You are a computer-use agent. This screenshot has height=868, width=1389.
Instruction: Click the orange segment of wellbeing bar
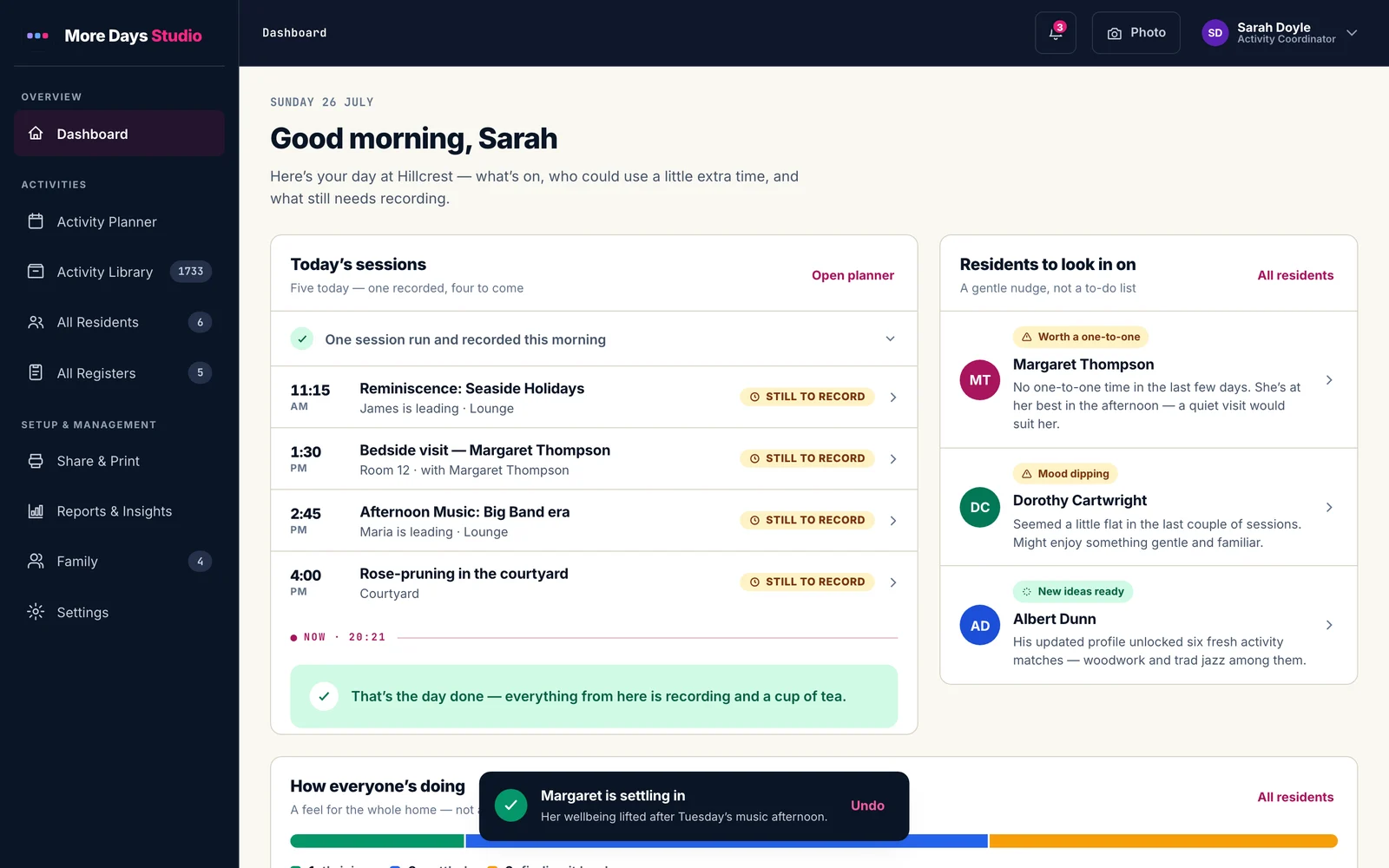coord(1163,841)
